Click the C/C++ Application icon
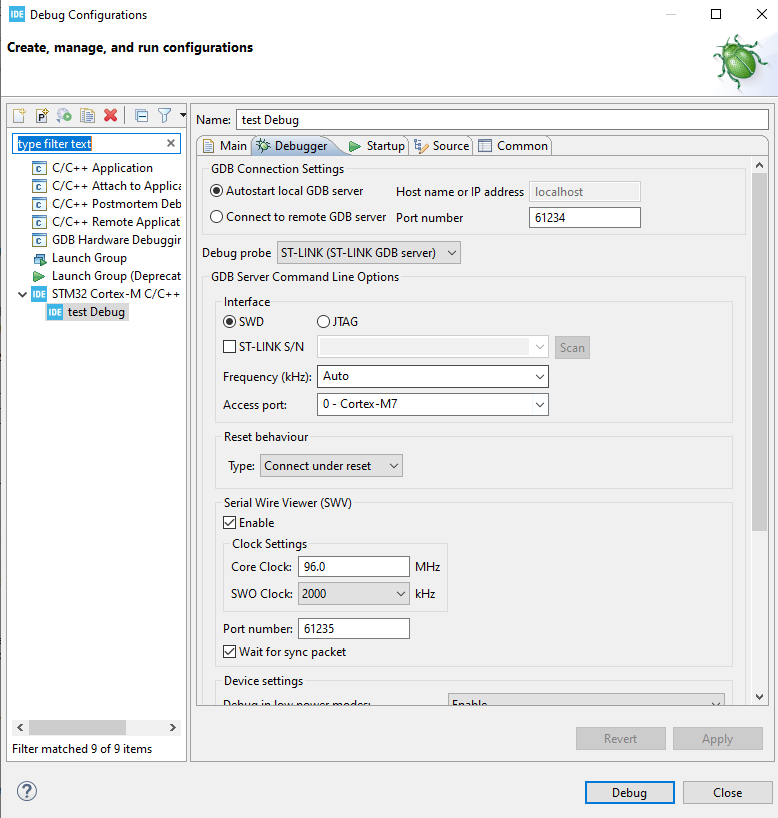This screenshot has height=818, width=778. [x=39, y=168]
